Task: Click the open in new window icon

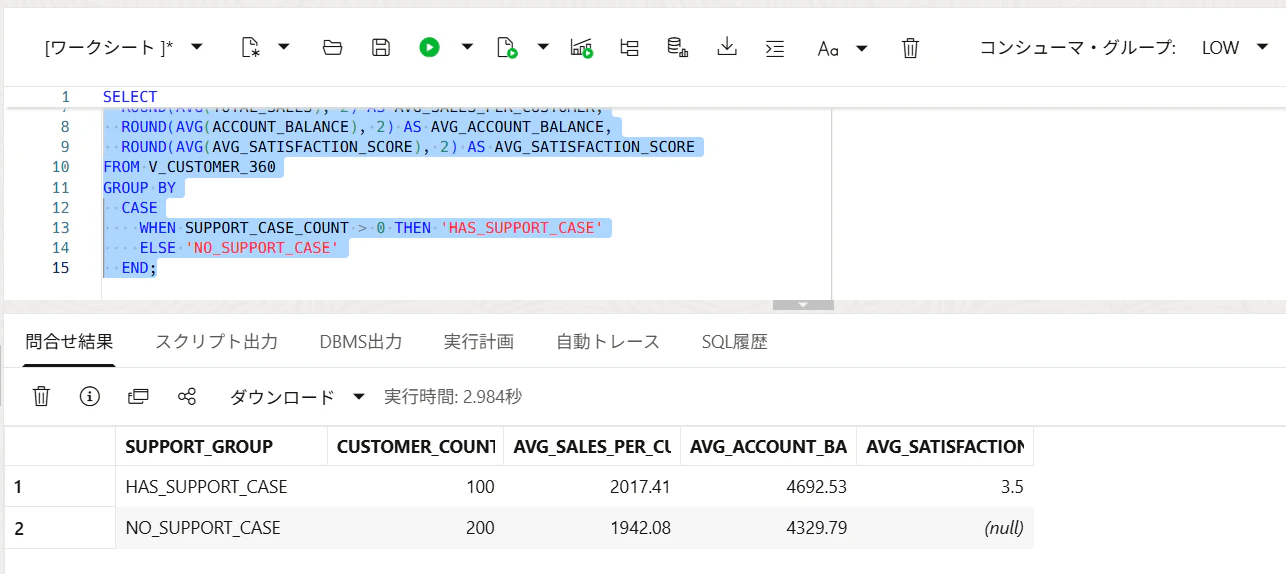Action: [x=138, y=397]
